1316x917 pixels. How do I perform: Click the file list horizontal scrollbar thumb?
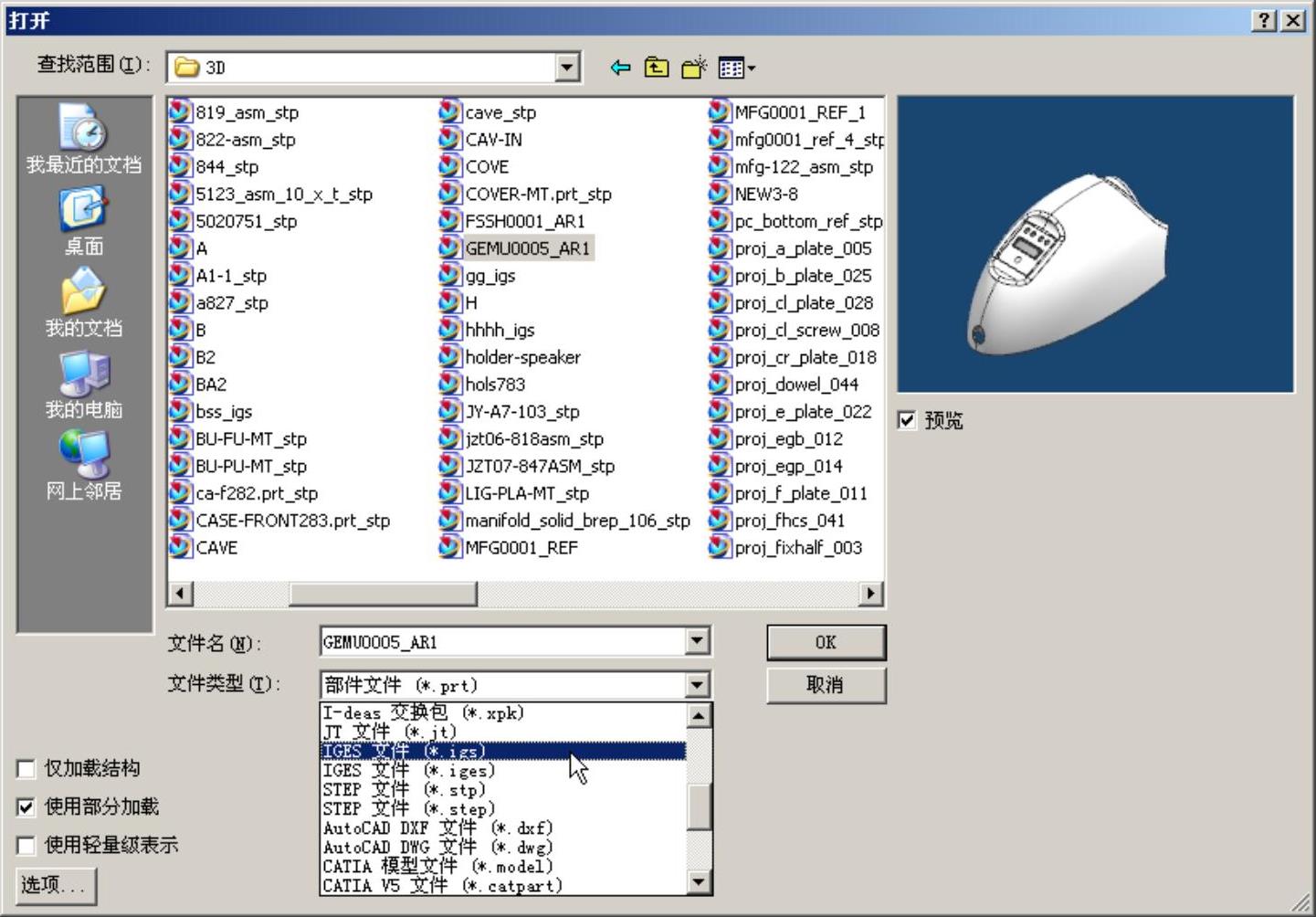(382, 594)
